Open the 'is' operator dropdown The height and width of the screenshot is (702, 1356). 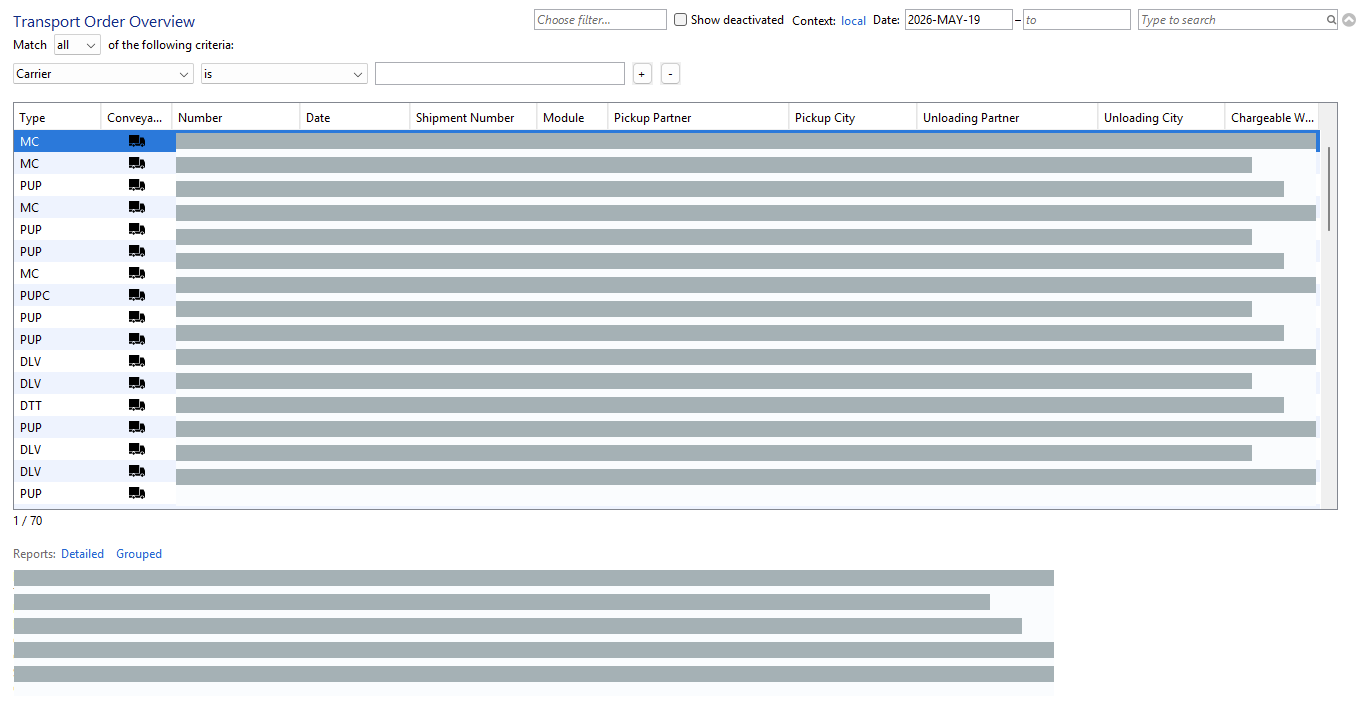(284, 74)
